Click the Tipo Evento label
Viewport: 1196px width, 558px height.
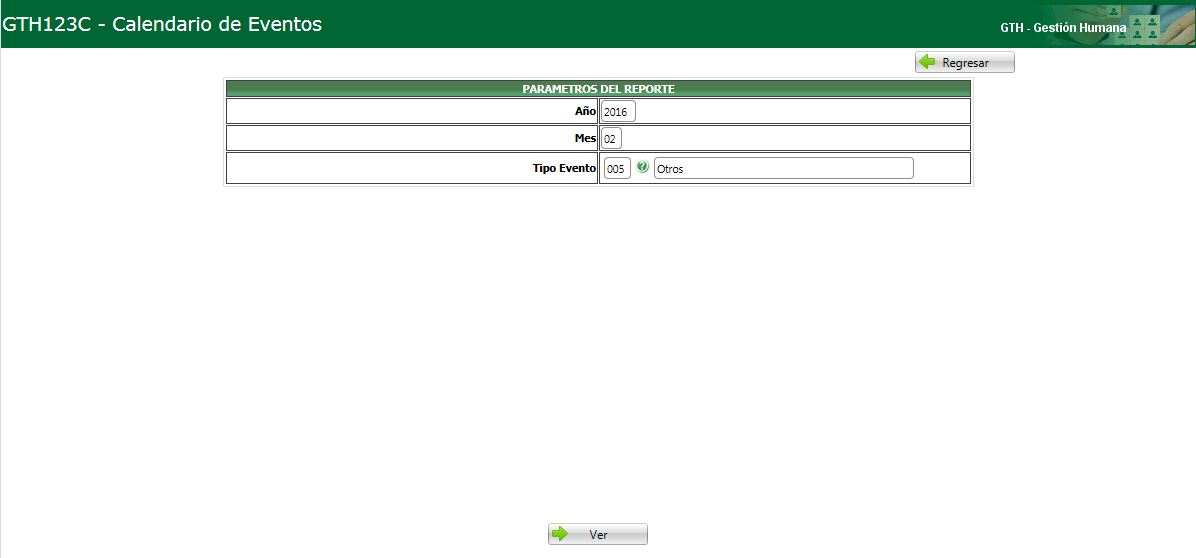pos(564,168)
